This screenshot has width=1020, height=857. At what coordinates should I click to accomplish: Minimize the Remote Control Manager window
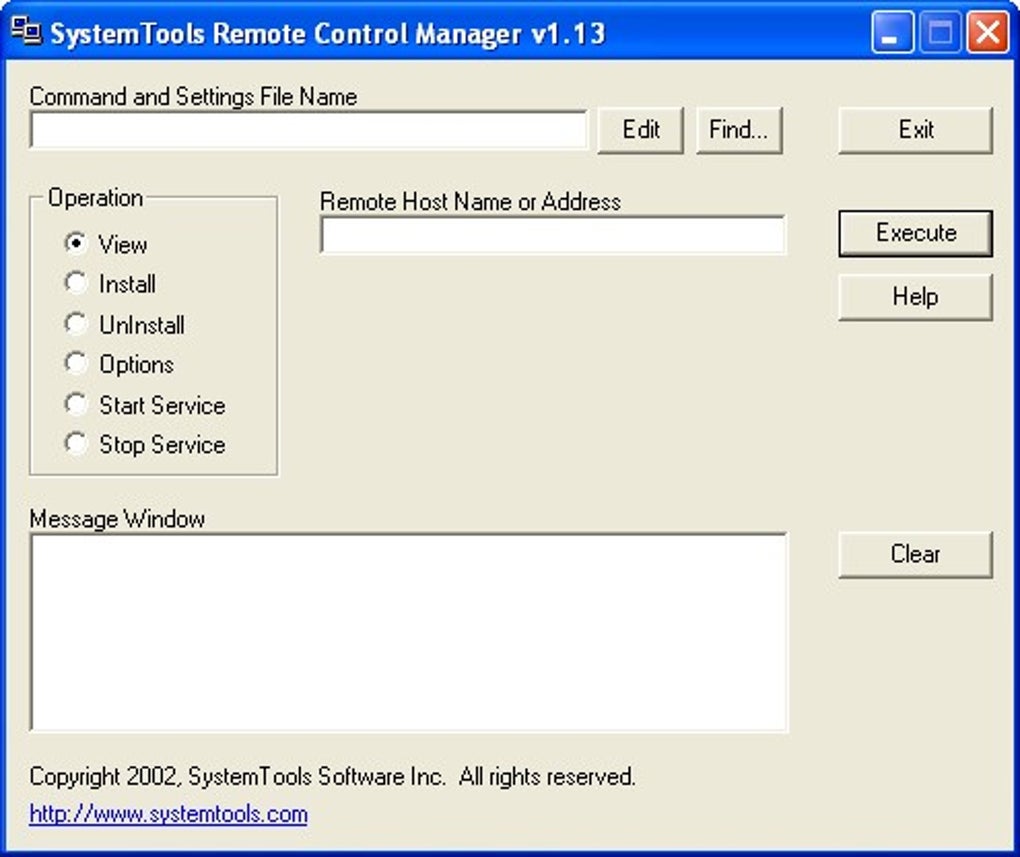point(892,31)
